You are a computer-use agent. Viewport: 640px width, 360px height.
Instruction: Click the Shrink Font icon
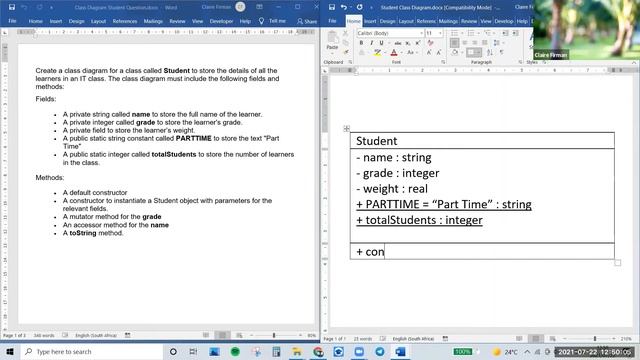[439, 53]
